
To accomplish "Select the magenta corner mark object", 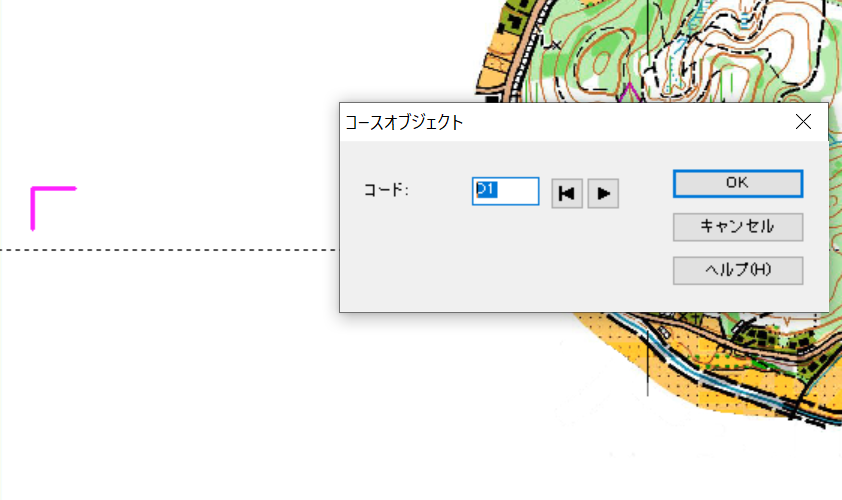I will (x=53, y=208).
